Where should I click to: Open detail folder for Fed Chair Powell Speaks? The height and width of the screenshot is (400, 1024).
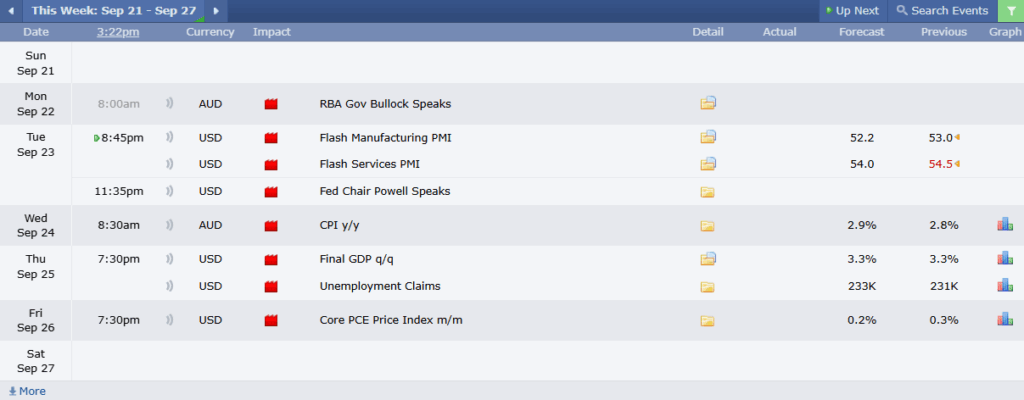(x=708, y=191)
